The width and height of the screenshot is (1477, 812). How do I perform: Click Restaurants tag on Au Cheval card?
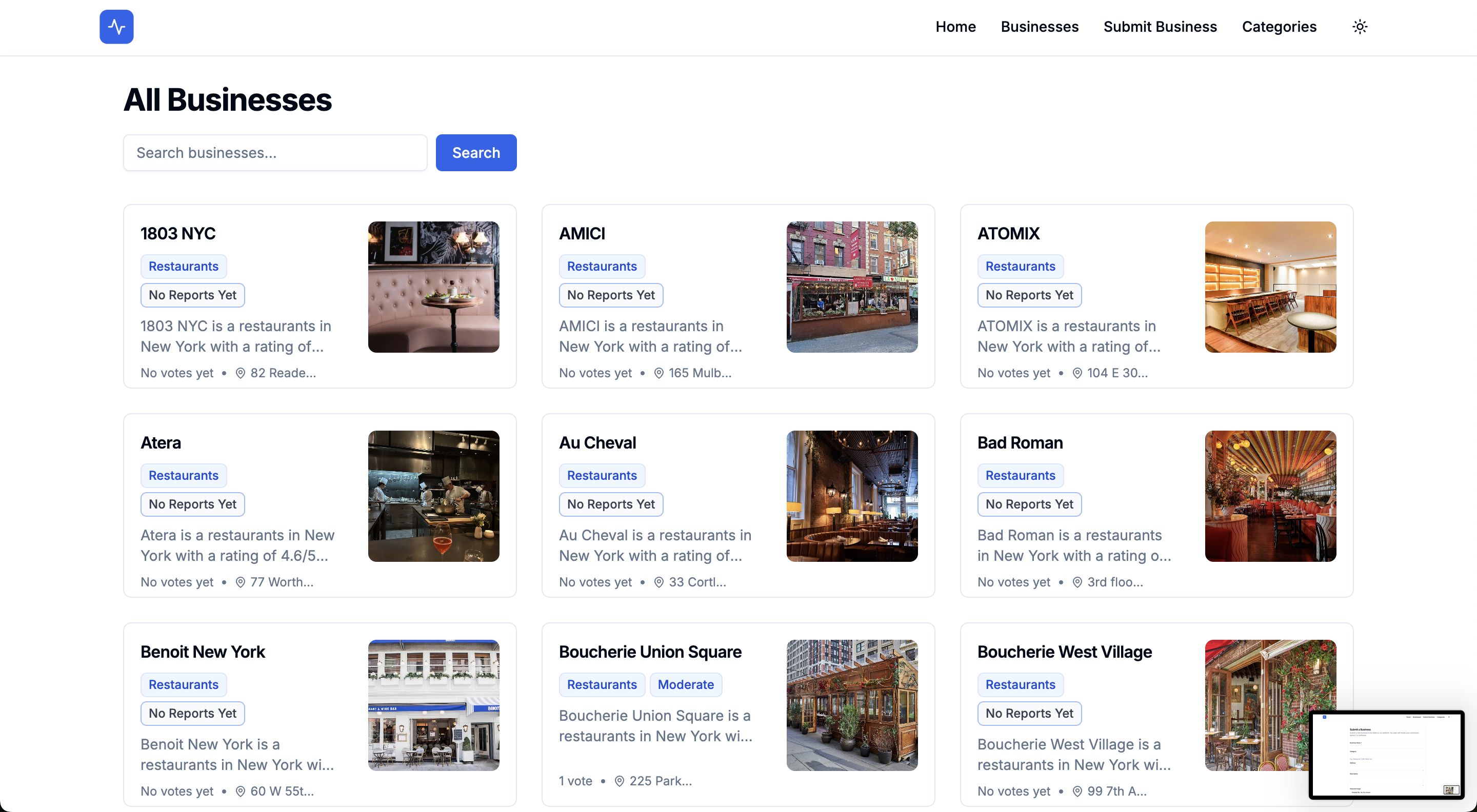(602, 476)
